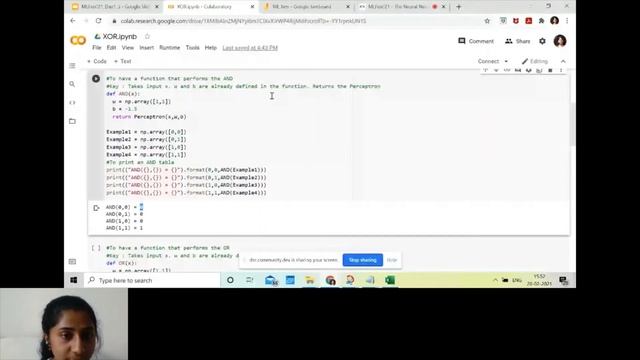
Task: Click the XOR.ipynb notebook title
Action: (x=120, y=37)
